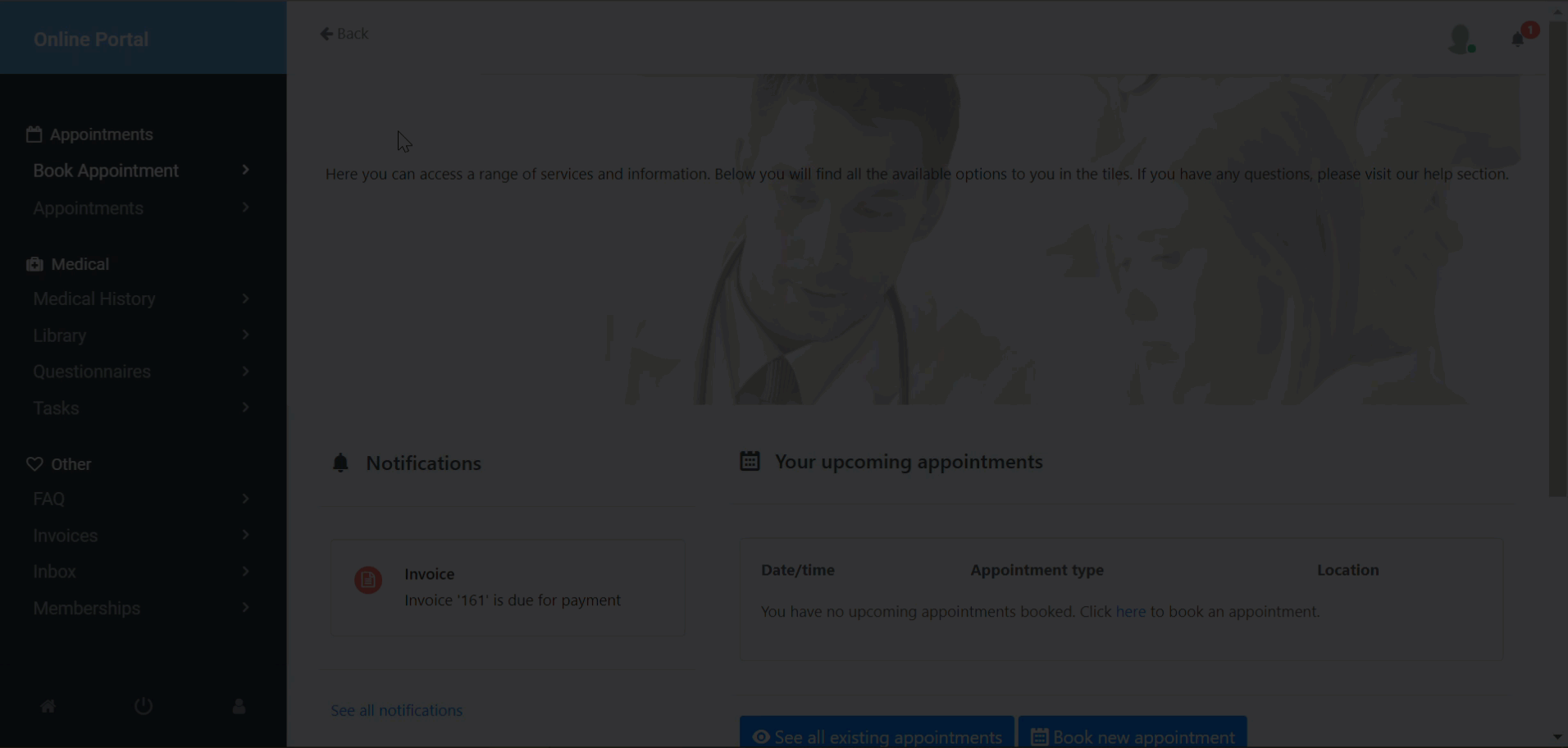Screen dimensions: 1568x748
Task: Click See all existing appointments button
Action: click(877, 736)
